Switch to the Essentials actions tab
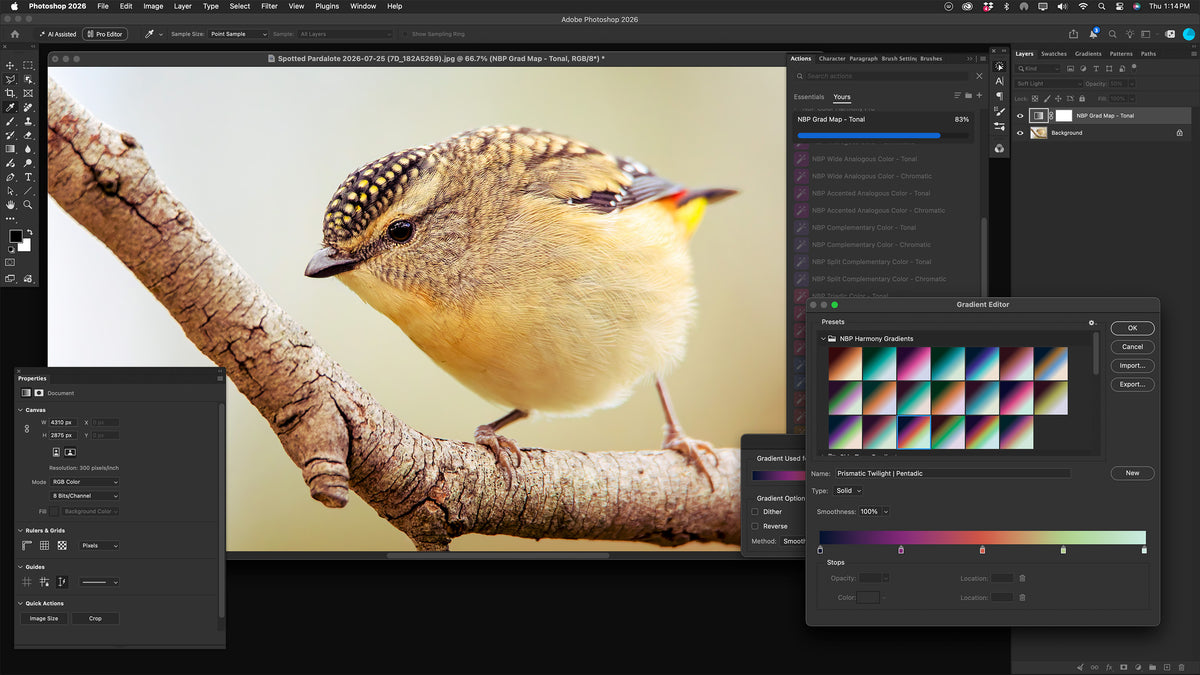 click(x=809, y=97)
